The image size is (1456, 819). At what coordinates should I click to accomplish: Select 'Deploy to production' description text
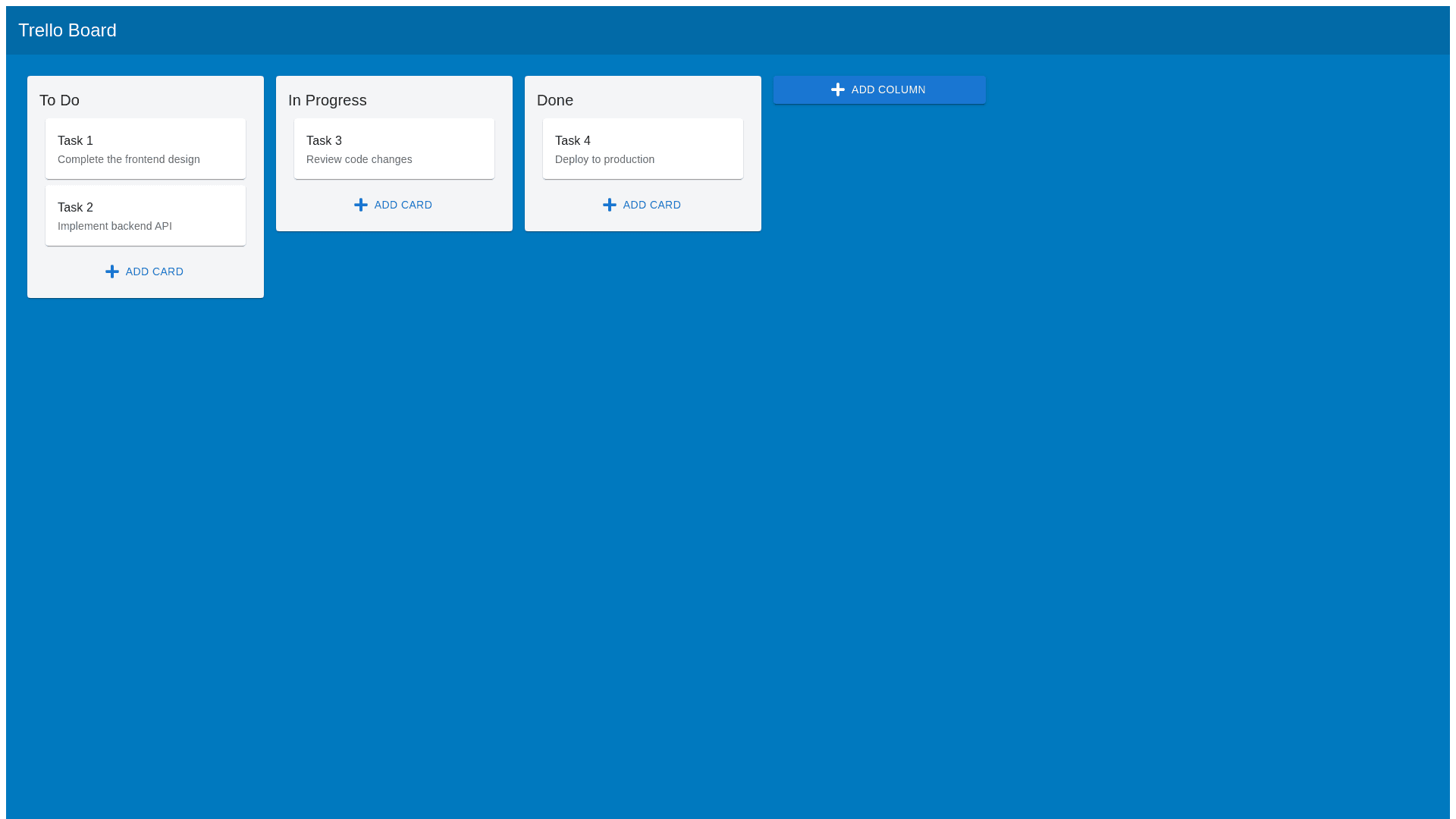pos(604,159)
